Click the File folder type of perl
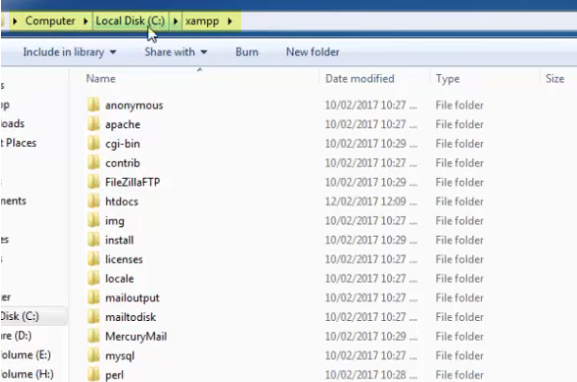The width and height of the screenshot is (577, 382). pos(459,375)
